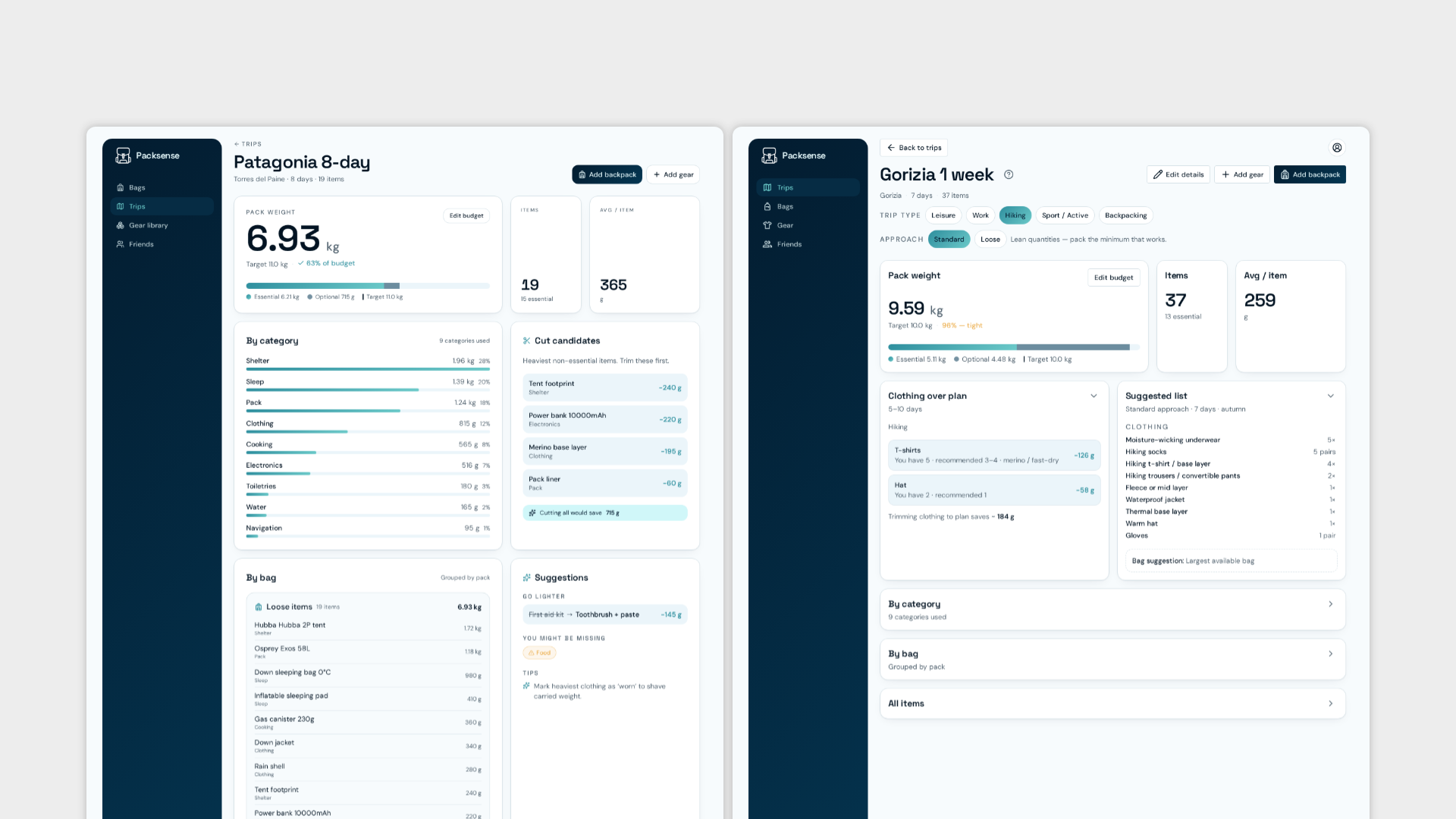Click the Bag suggestion: Largest available bag box

(1231, 561)
